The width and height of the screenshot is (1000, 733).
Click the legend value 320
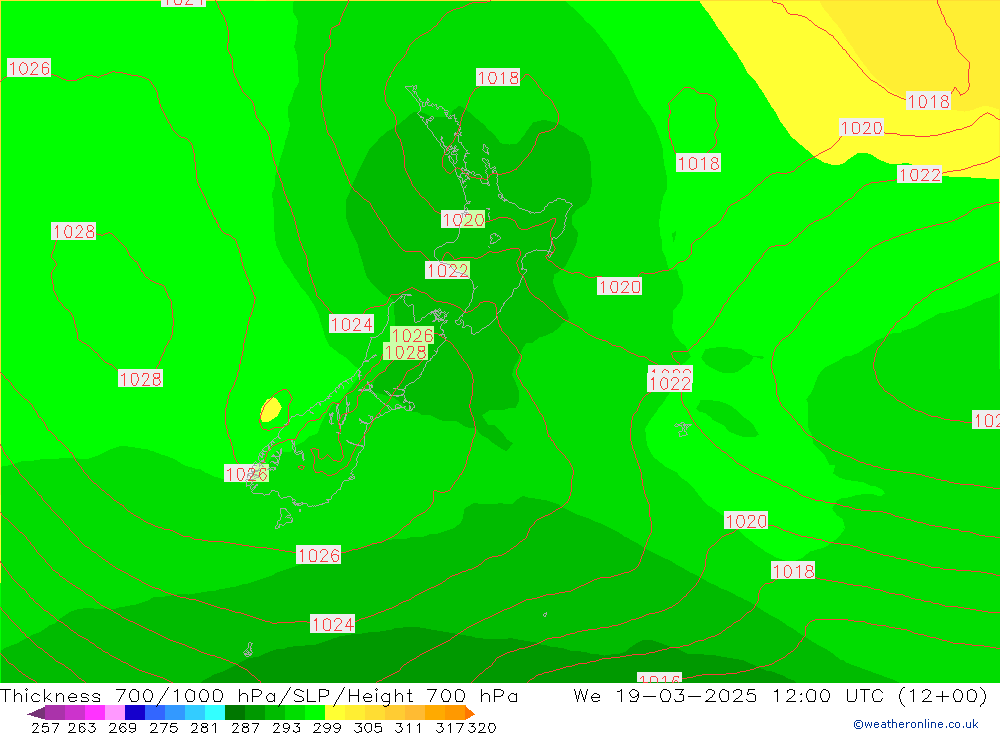coord(482,727)
